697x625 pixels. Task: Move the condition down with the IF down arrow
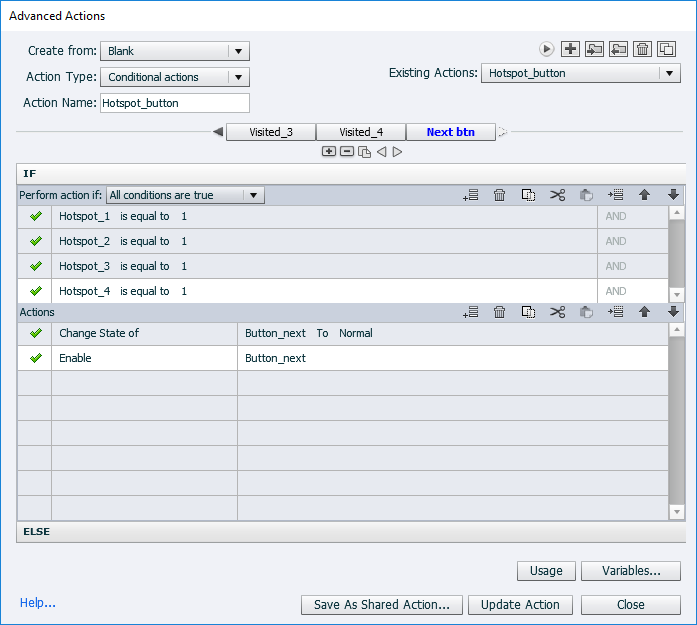673,195
